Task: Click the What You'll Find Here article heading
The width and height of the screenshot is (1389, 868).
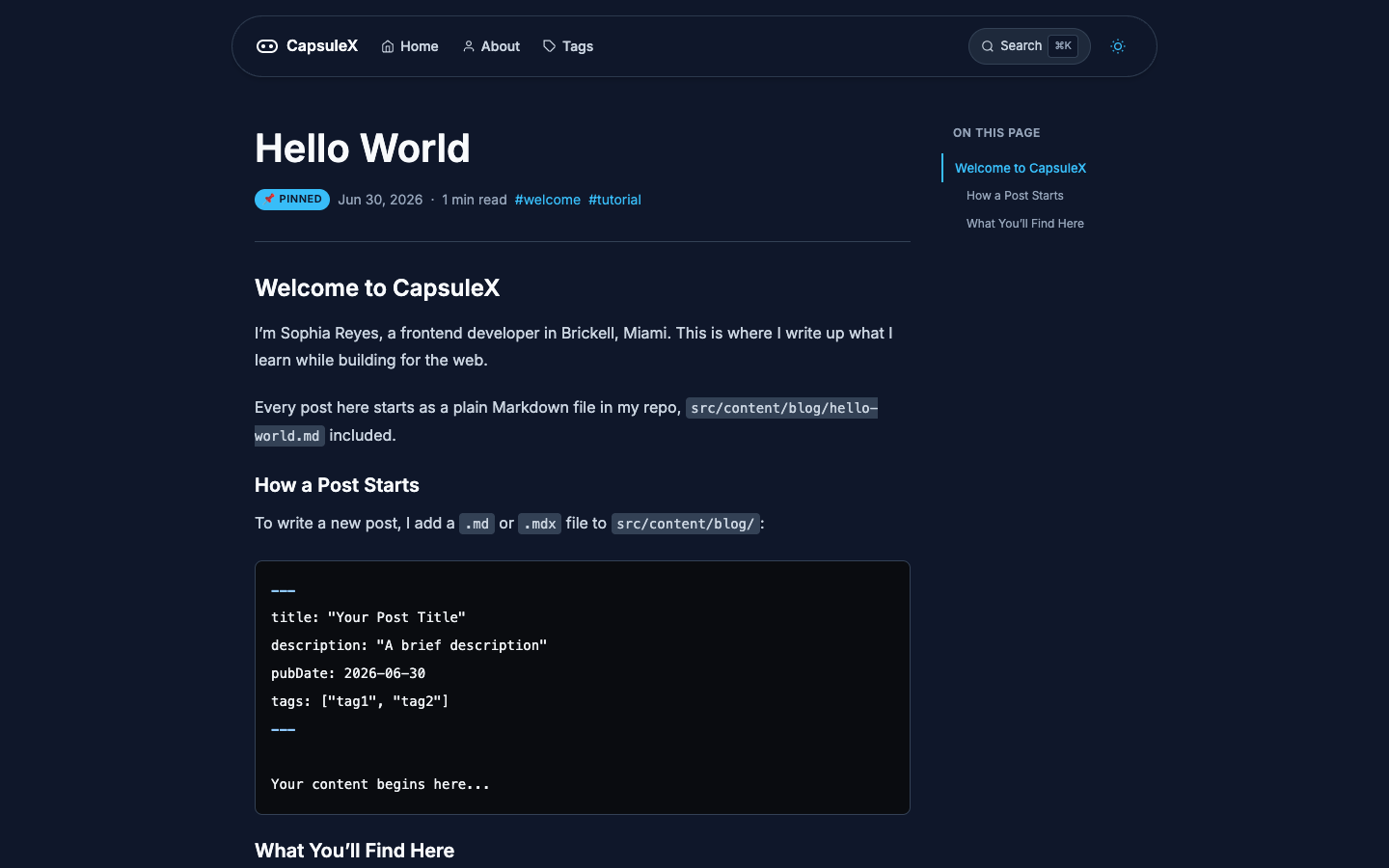Action: 354,851
